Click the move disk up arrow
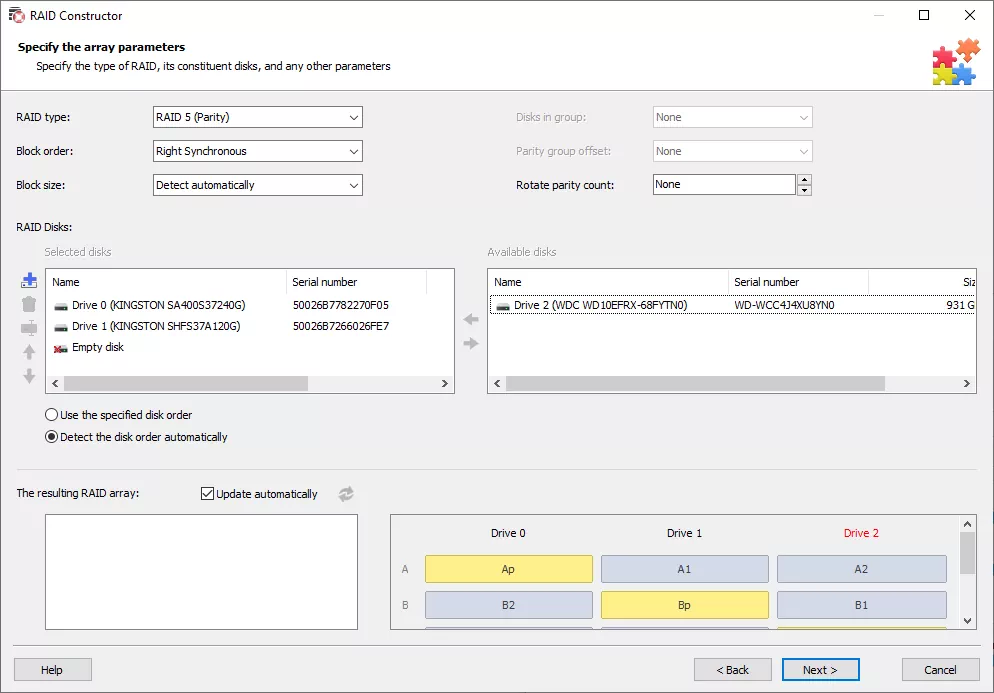The image size is (994, 693). (29, 352)
